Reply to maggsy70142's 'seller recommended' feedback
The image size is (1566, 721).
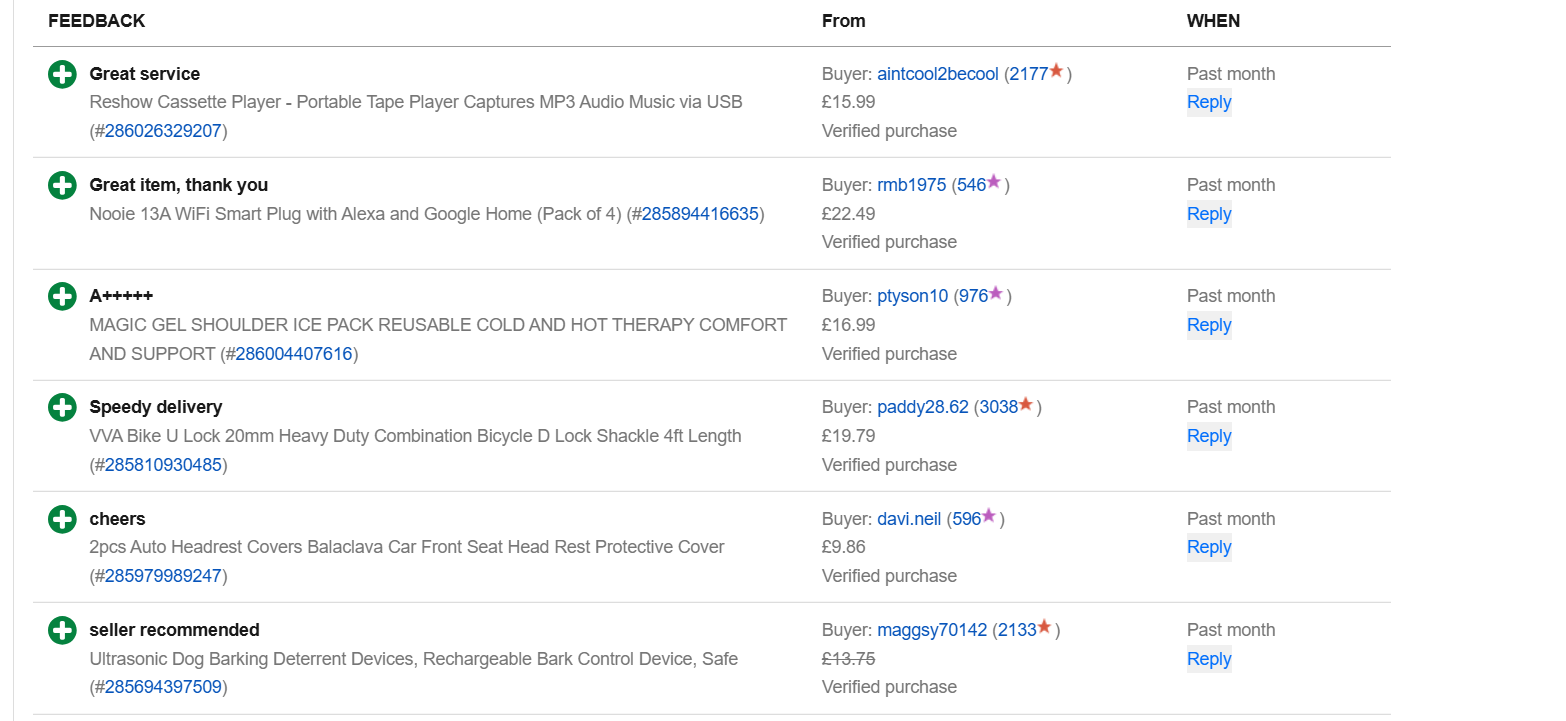[1209, 659]
